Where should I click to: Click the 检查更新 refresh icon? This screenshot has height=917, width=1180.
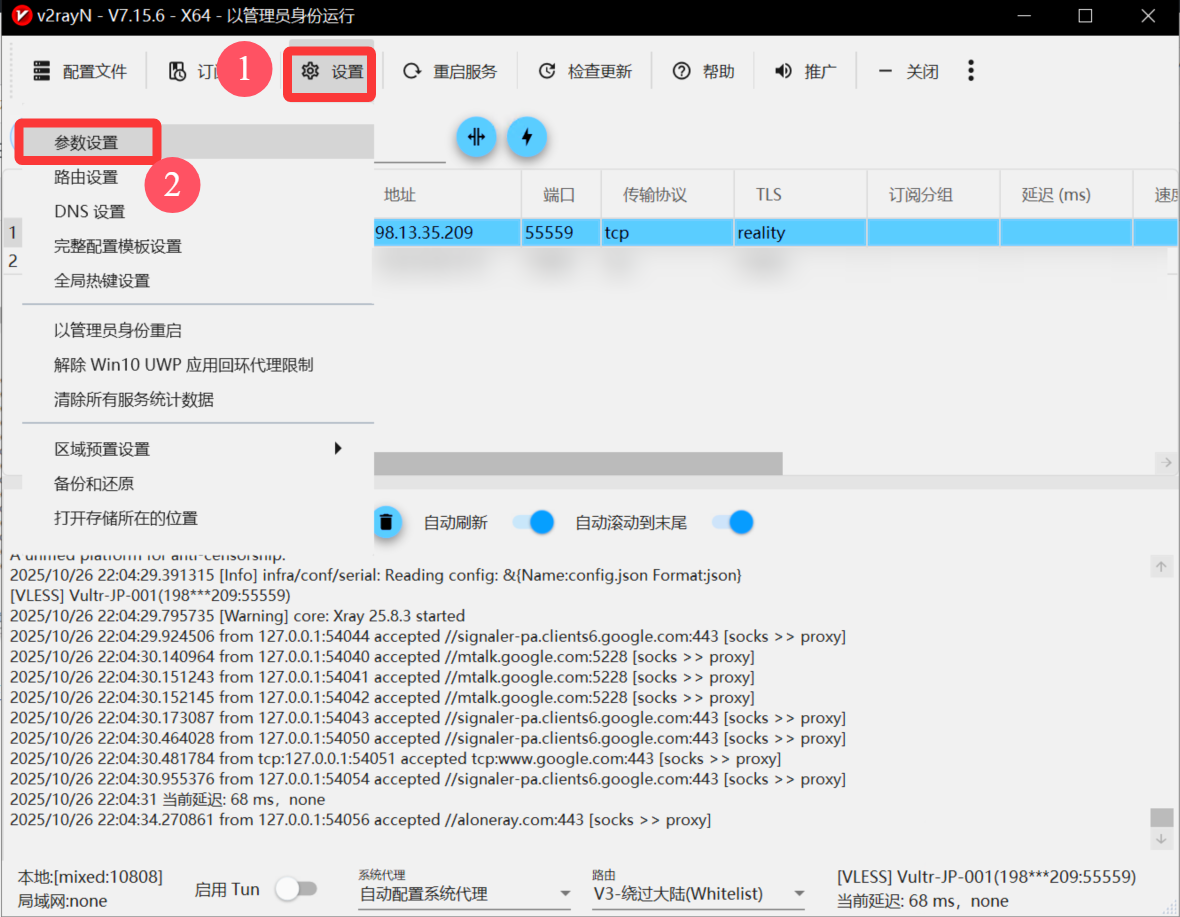point(547,71)
